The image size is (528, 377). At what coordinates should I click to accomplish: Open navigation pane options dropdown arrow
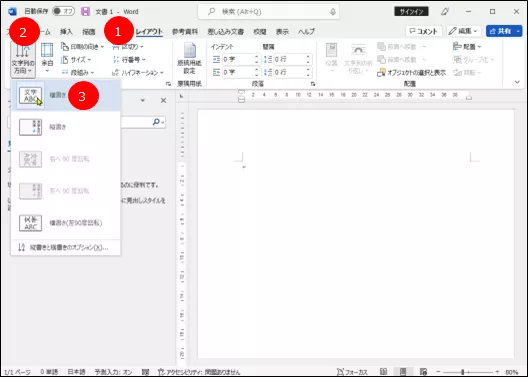(143, 100)
